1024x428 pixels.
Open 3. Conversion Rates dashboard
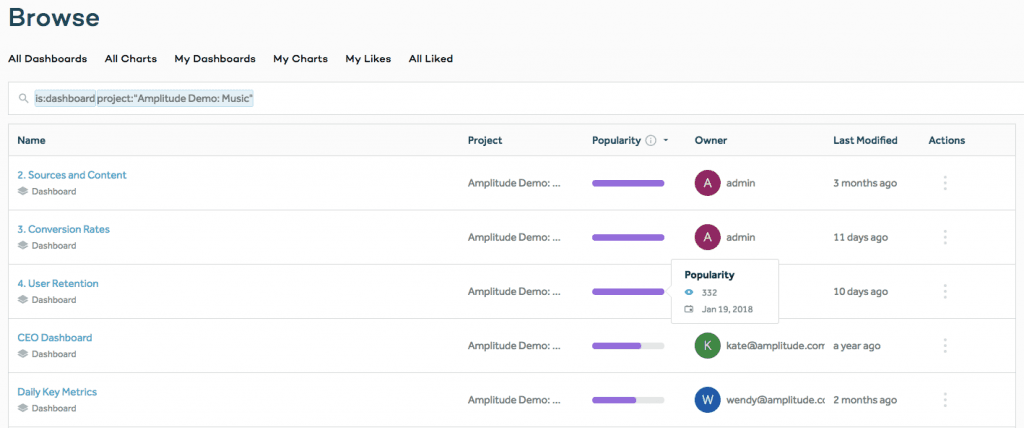[63, 229]
